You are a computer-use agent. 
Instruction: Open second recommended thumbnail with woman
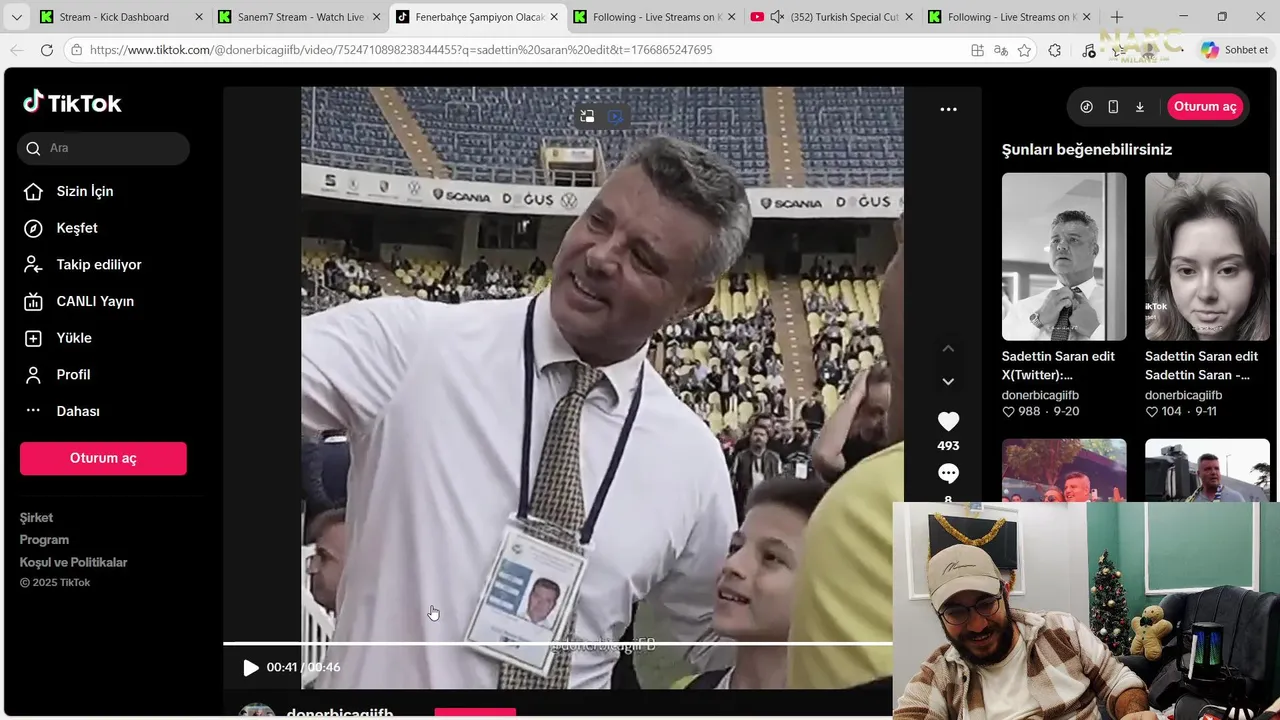click(x=1207, y=257)
